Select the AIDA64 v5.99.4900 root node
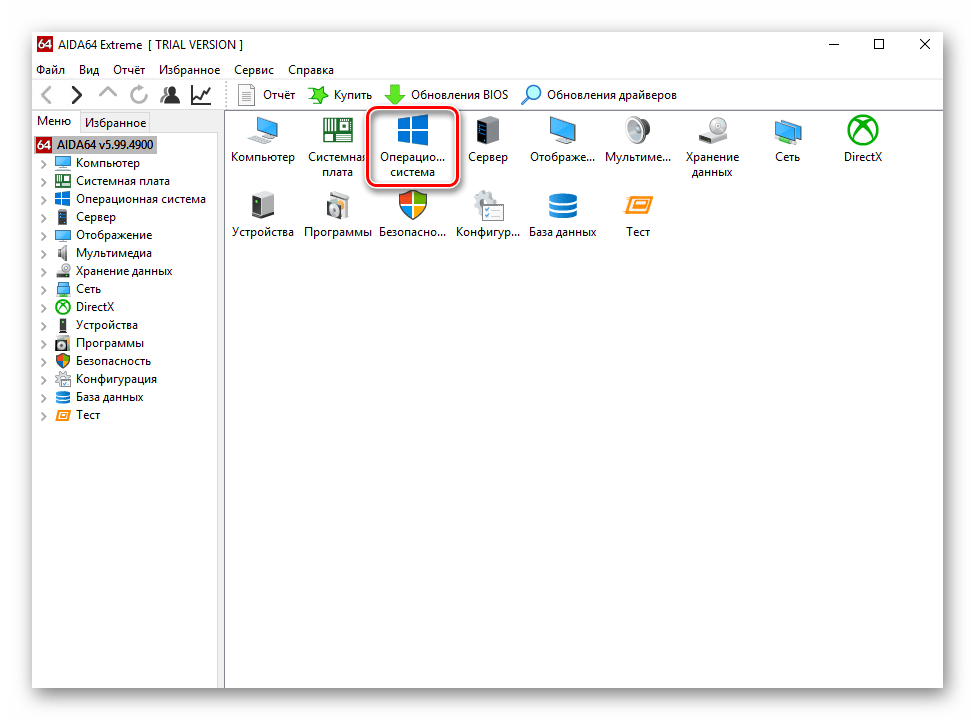The width and height of the screenshot is (975, 720). 104,145
